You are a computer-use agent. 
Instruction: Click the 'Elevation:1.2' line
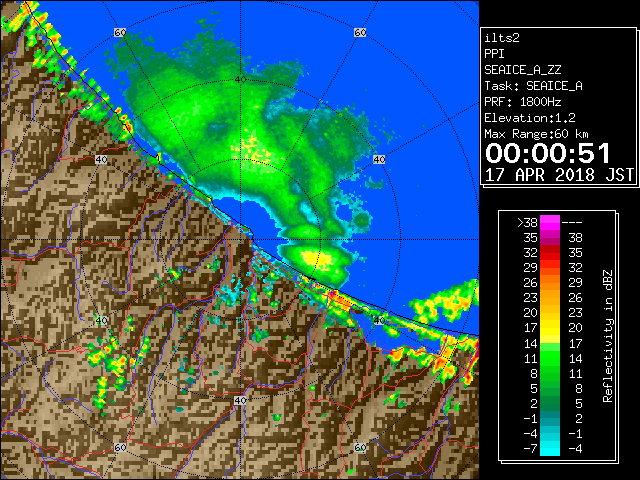530,118
